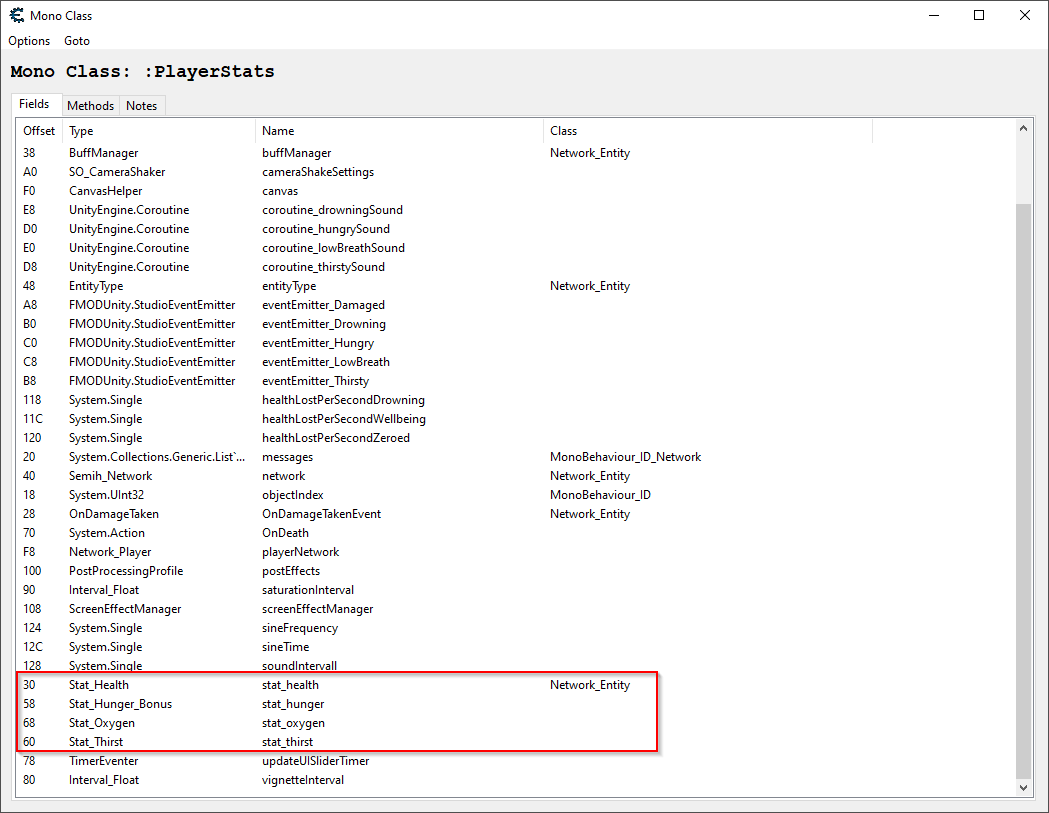Switch to the Notes tab
The width and height of the screenshot is (1049, 813).
coord(142,105)
